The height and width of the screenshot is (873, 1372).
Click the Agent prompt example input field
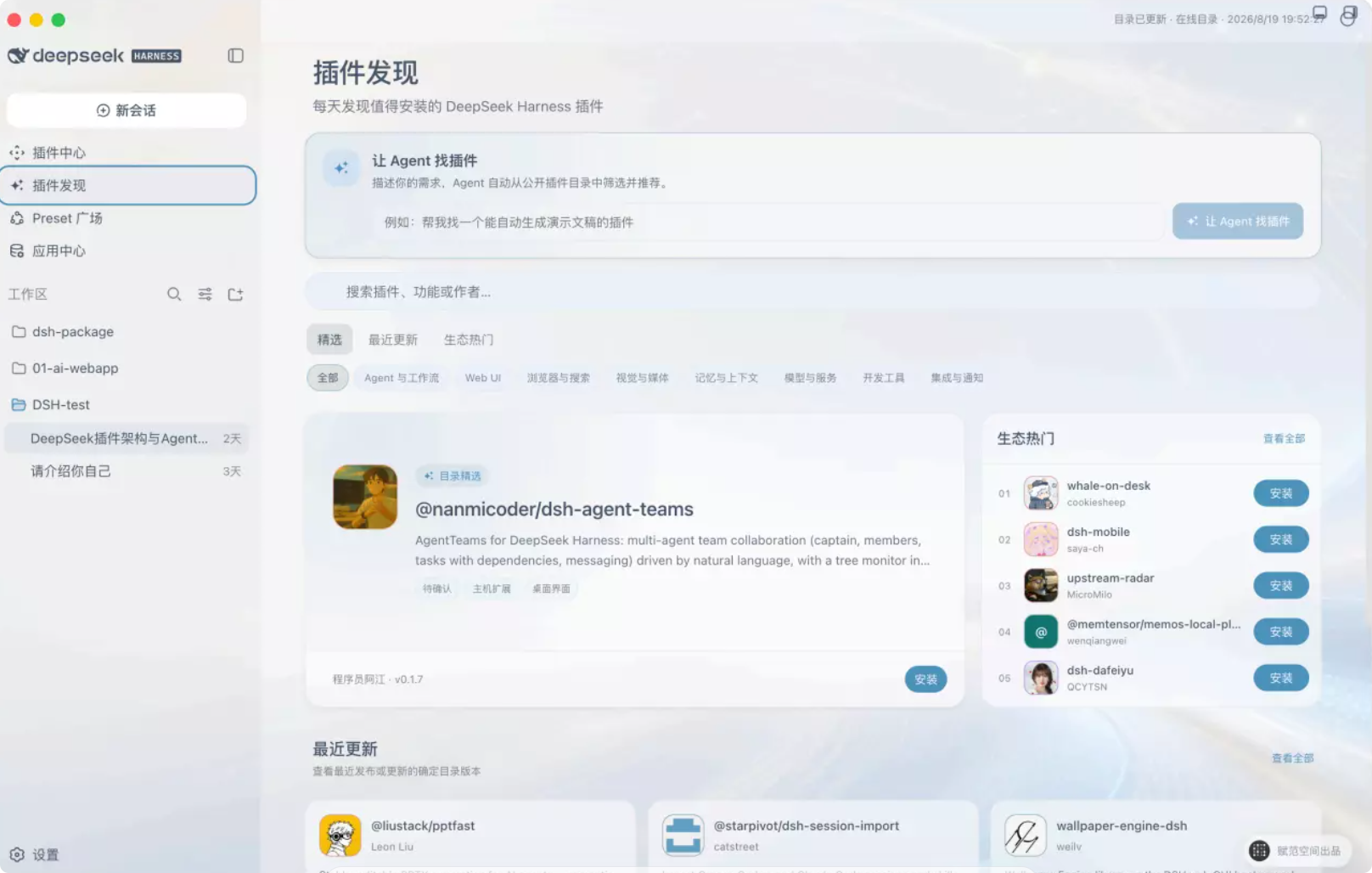pos(769,222)
